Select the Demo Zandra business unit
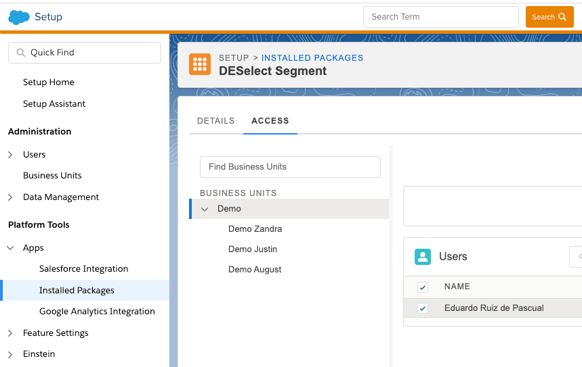The width and height of the screenshot is (582, 367). 255,229
